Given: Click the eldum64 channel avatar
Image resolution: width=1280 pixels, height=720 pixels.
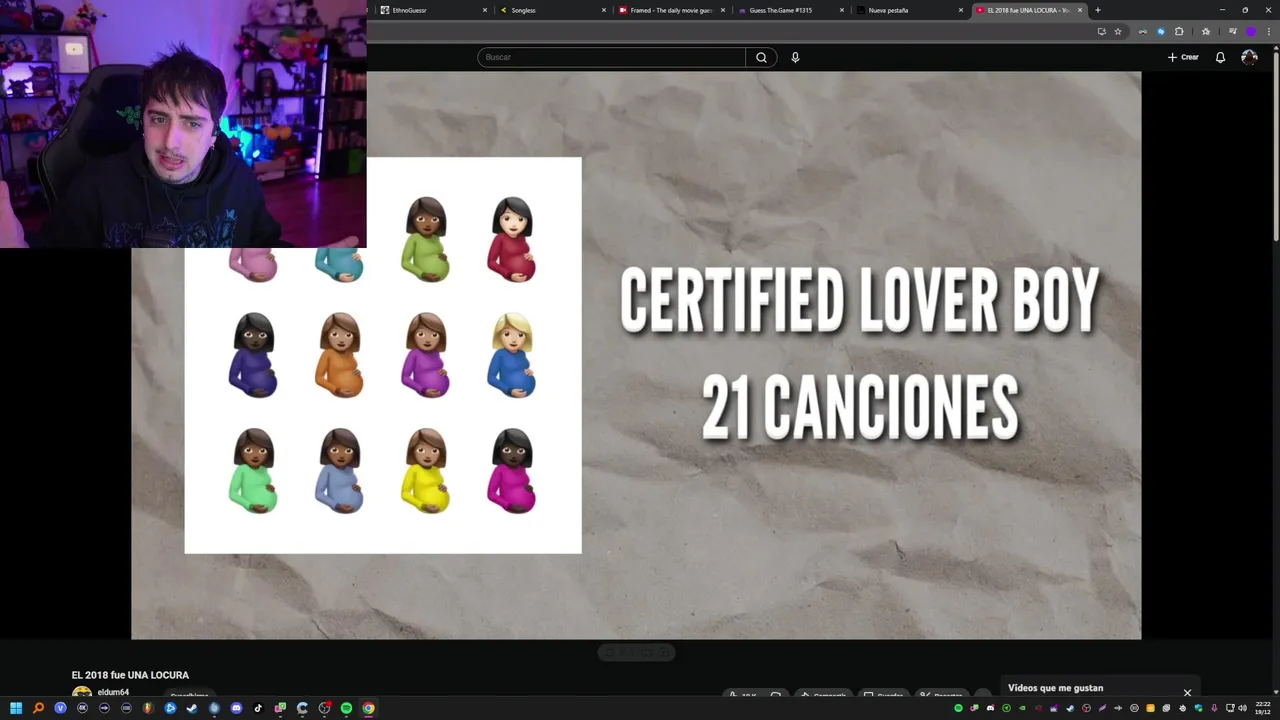Looking at the screenshot, I should pos(81,693).
